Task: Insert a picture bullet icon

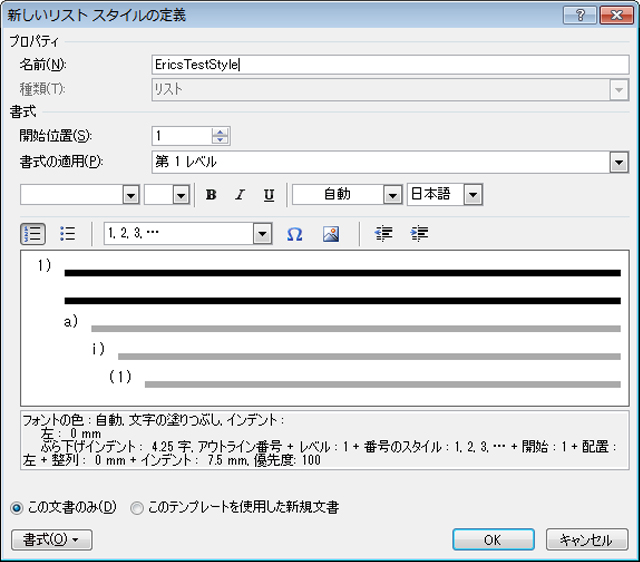Action: 331,234
